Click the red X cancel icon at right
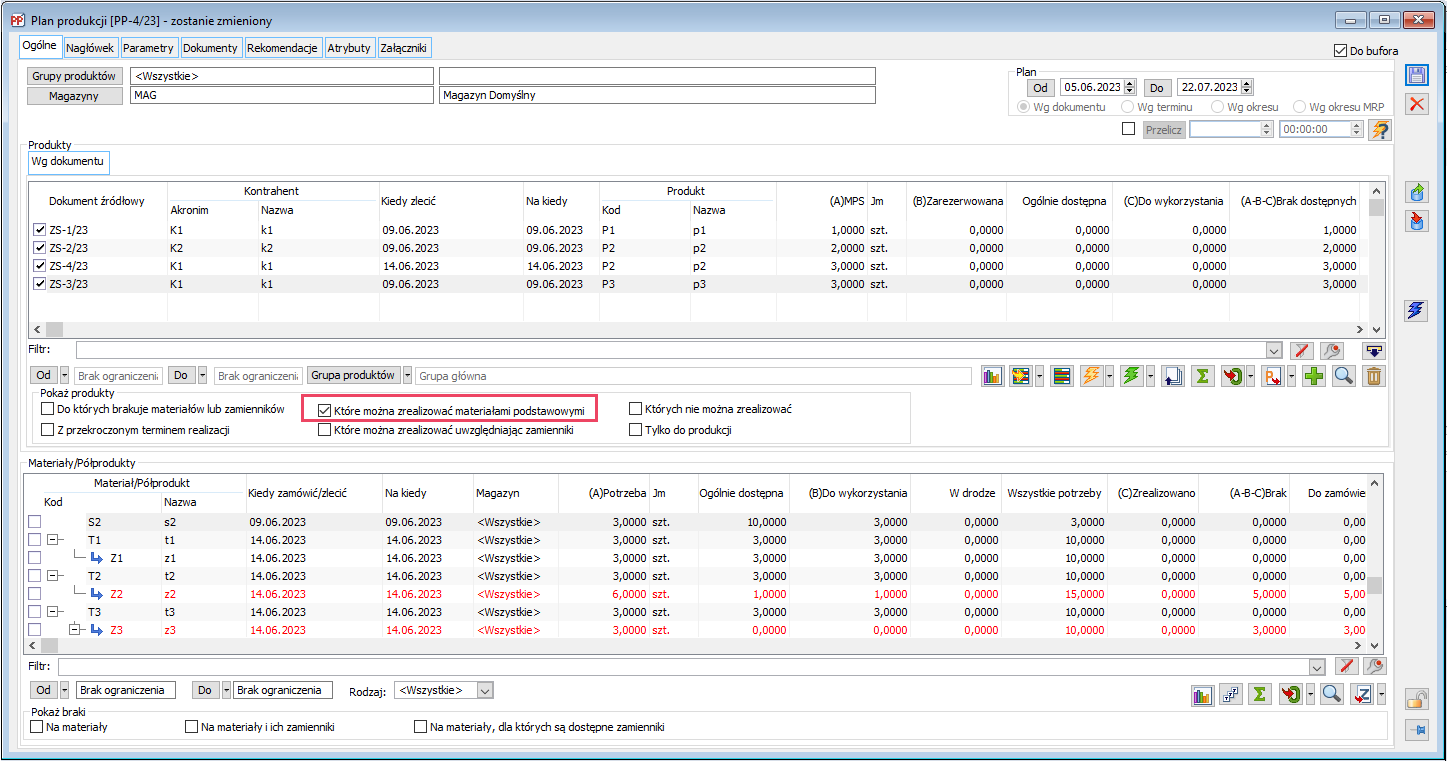The image size is (1447, 761). (1416, 104)
